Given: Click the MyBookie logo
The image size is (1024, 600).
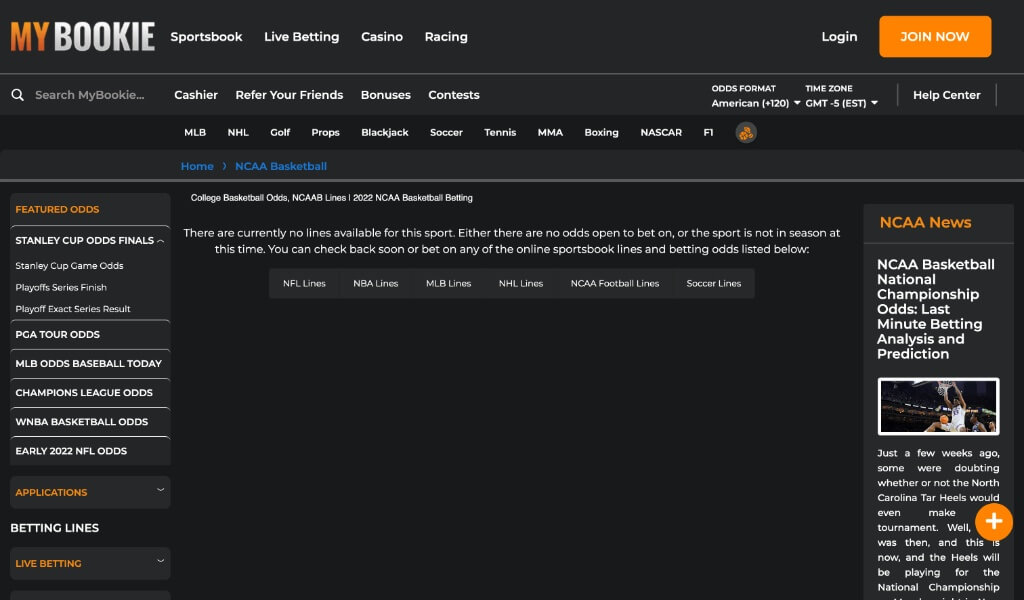Looking at the screenshot, I should pos(82,37).
